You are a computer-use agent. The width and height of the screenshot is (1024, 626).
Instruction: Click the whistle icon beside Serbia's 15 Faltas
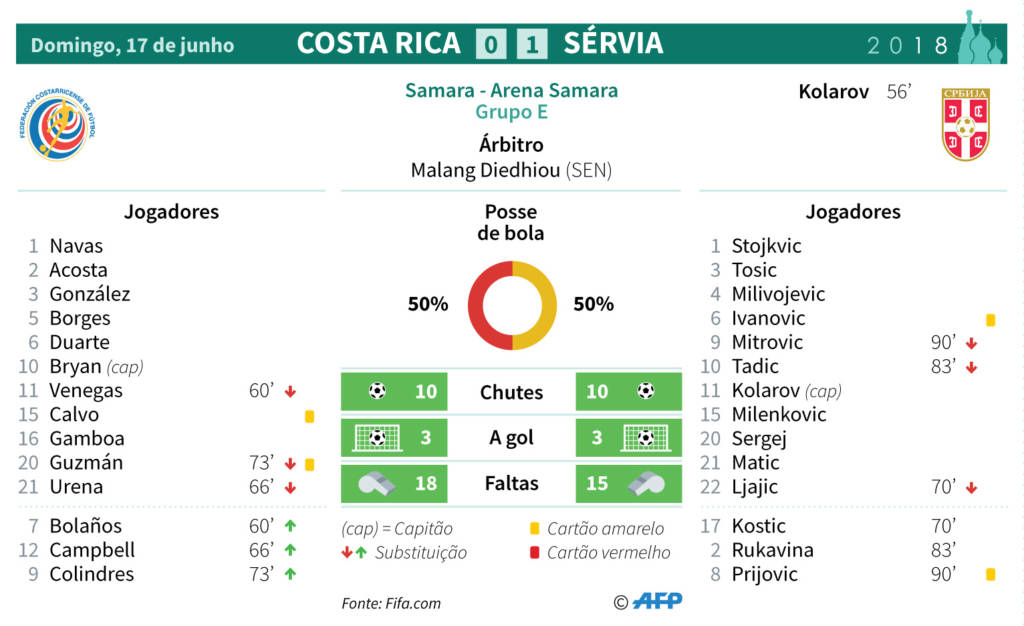(x=646, y=483)
